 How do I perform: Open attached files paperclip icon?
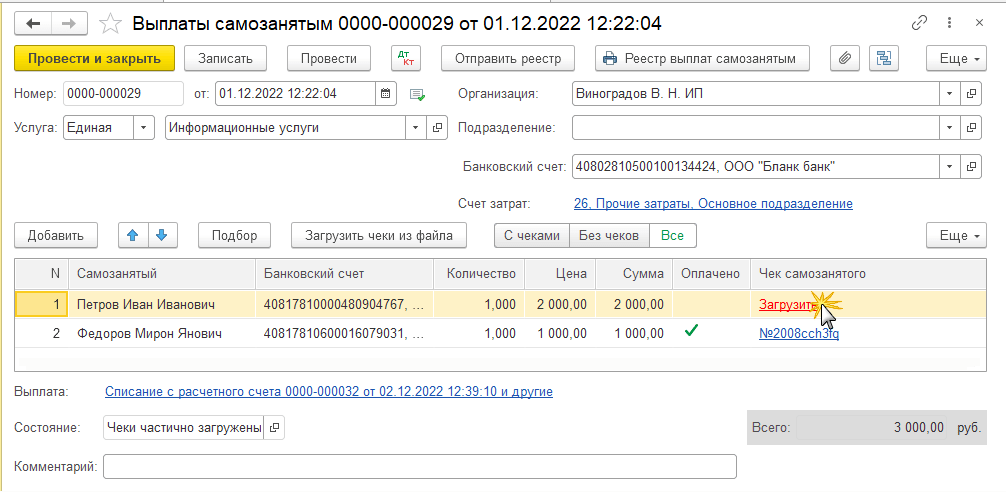coord(844,58)
